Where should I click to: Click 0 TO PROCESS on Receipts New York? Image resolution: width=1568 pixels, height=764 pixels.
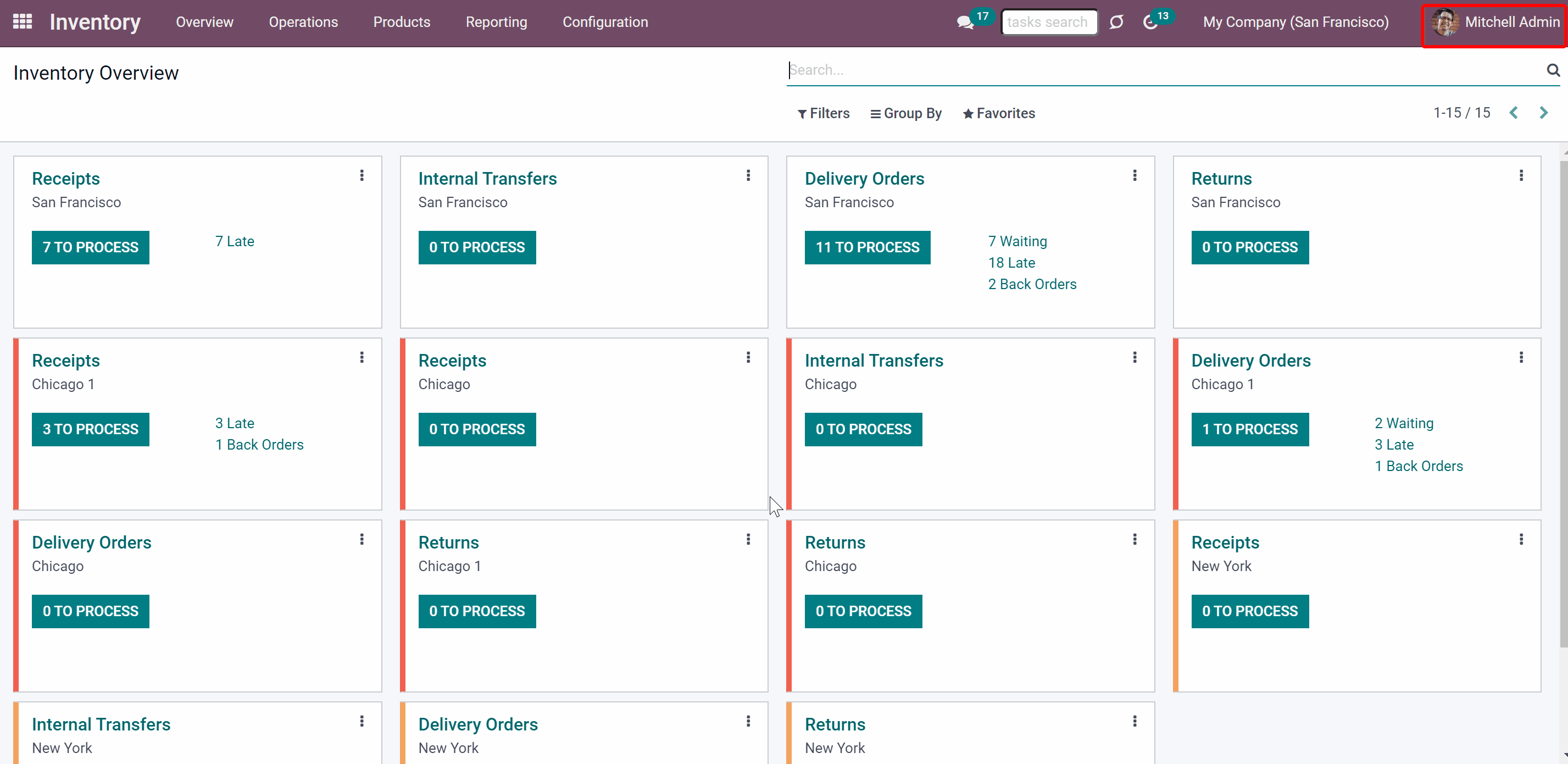(1250, 611)
